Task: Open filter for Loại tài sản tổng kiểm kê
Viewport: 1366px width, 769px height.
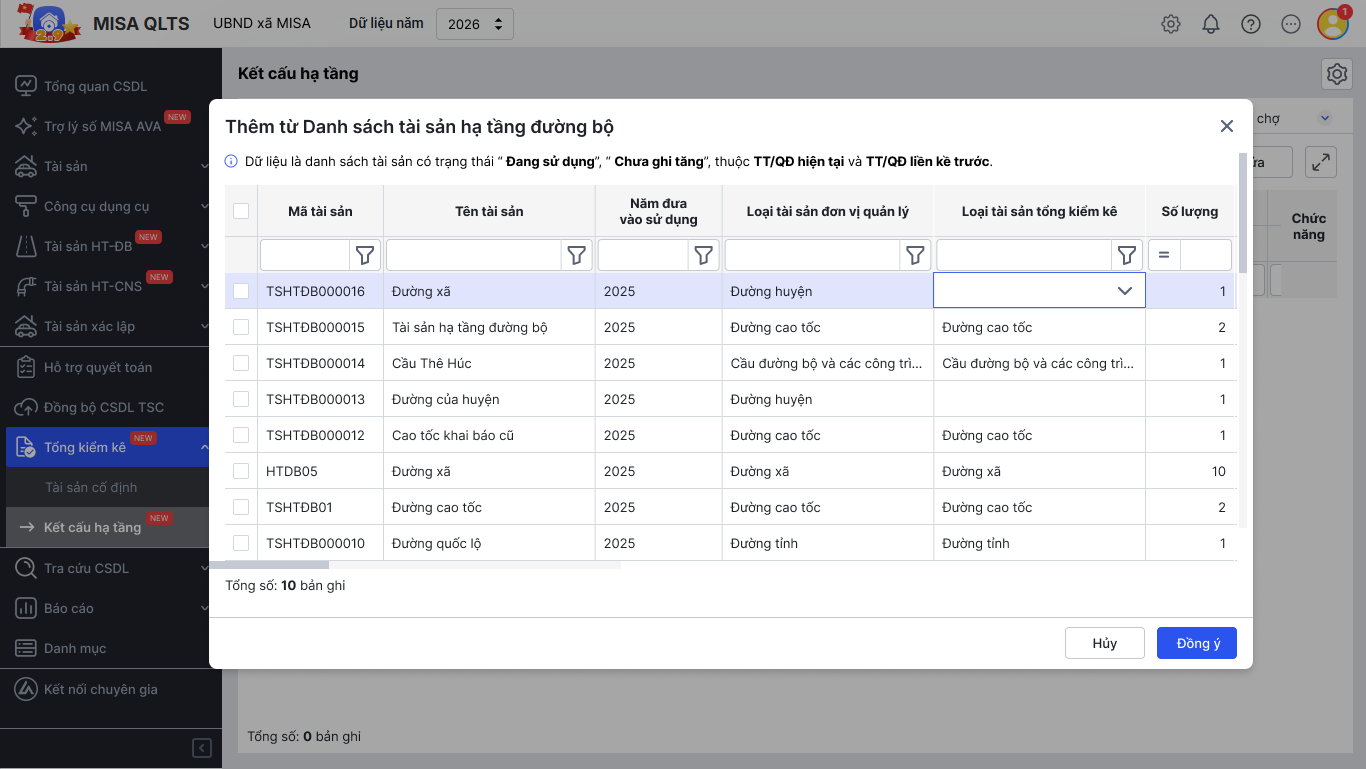Action: coord(1127,255)
